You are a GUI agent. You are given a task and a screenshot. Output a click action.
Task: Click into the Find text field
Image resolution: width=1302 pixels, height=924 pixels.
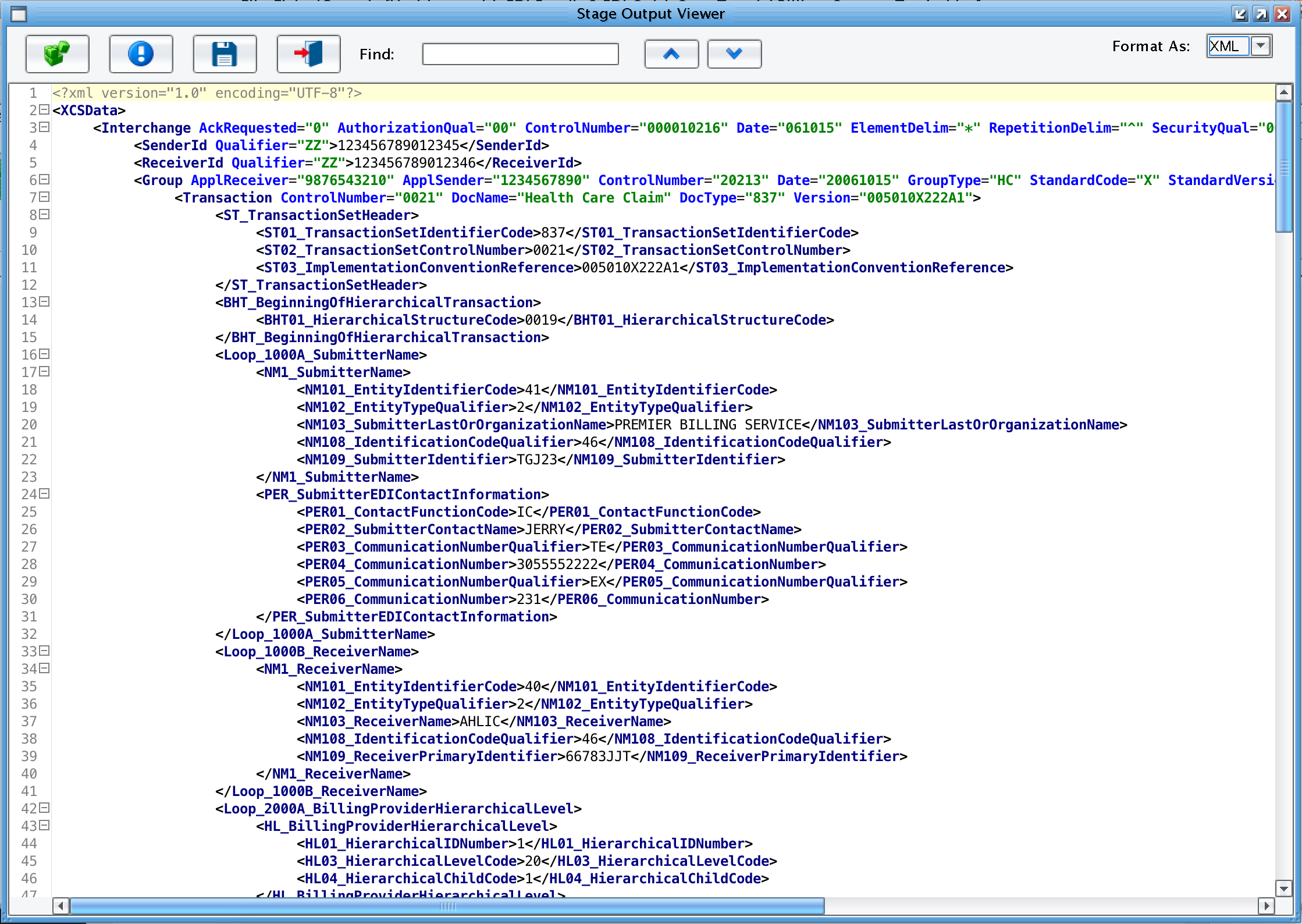point(520,54)
